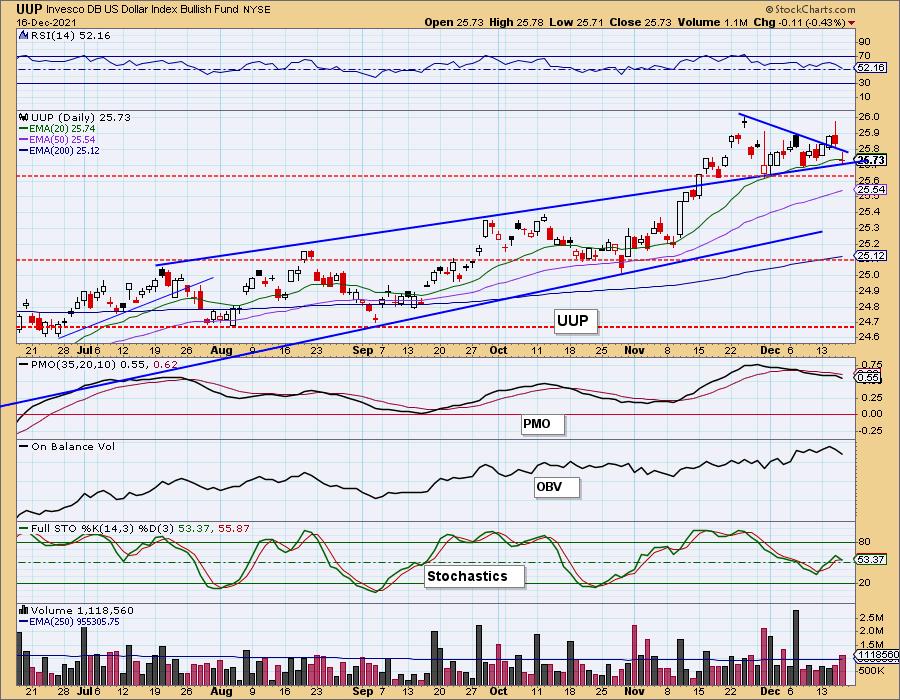
Task: Click the Invesco DB US Dollar Index Bullish Fund name
Action: 143,10
